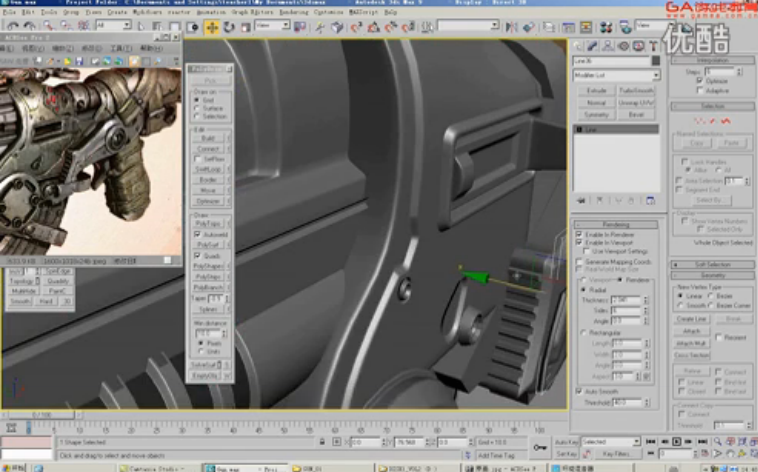This screenshot has height=472, width=758.
Task: Open the Tools menu
Action: 49,12
